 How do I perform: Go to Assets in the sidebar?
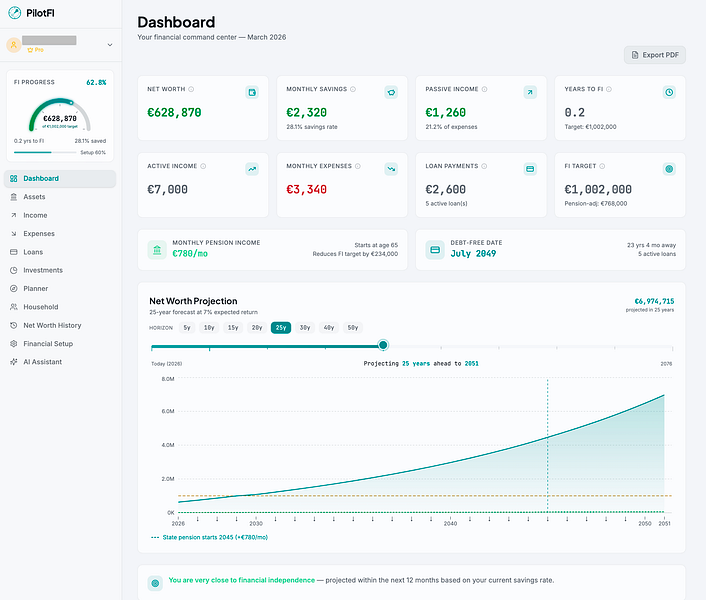point(60,197)
